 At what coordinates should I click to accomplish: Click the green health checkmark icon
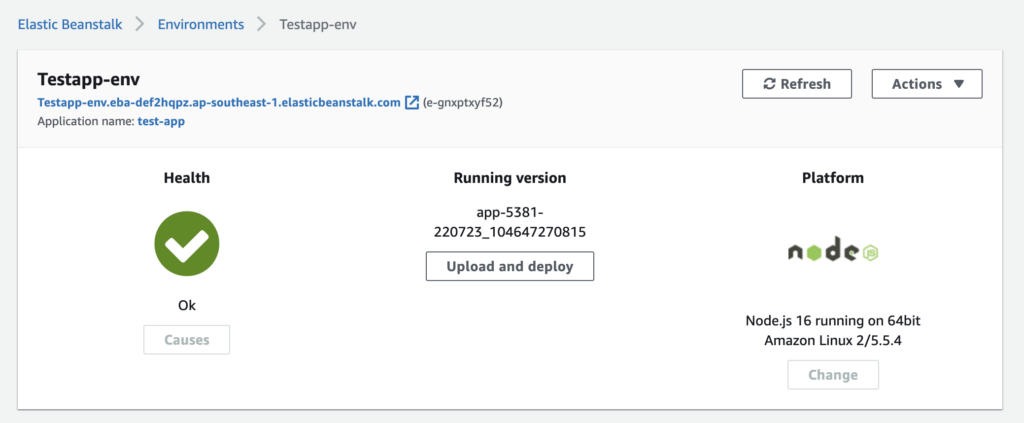tap(187, 244)
